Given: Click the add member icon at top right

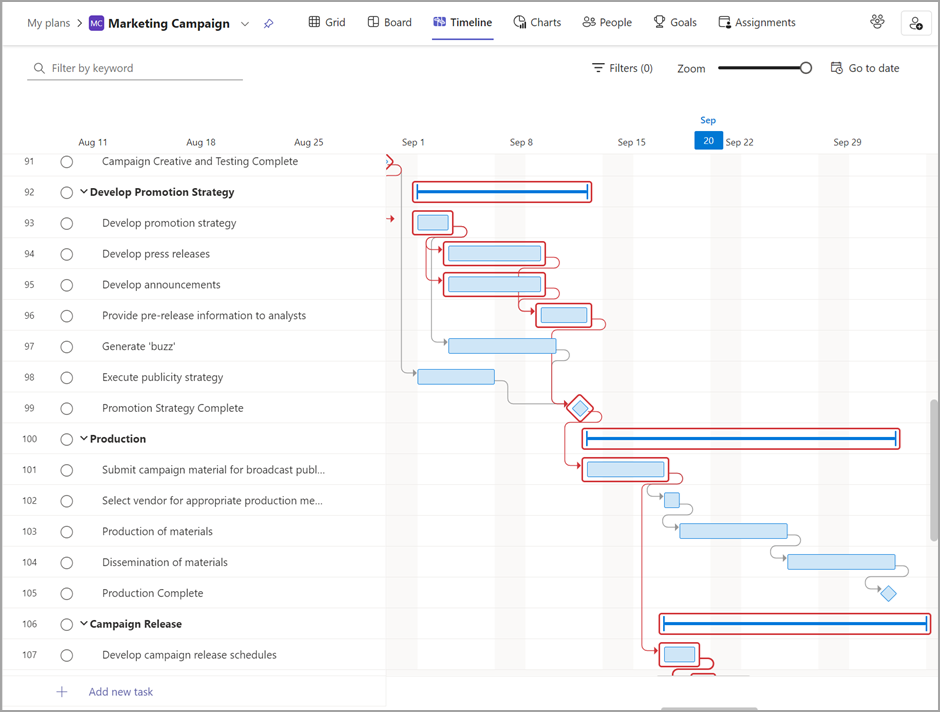Looking at the screenshot, I should 916,22.
